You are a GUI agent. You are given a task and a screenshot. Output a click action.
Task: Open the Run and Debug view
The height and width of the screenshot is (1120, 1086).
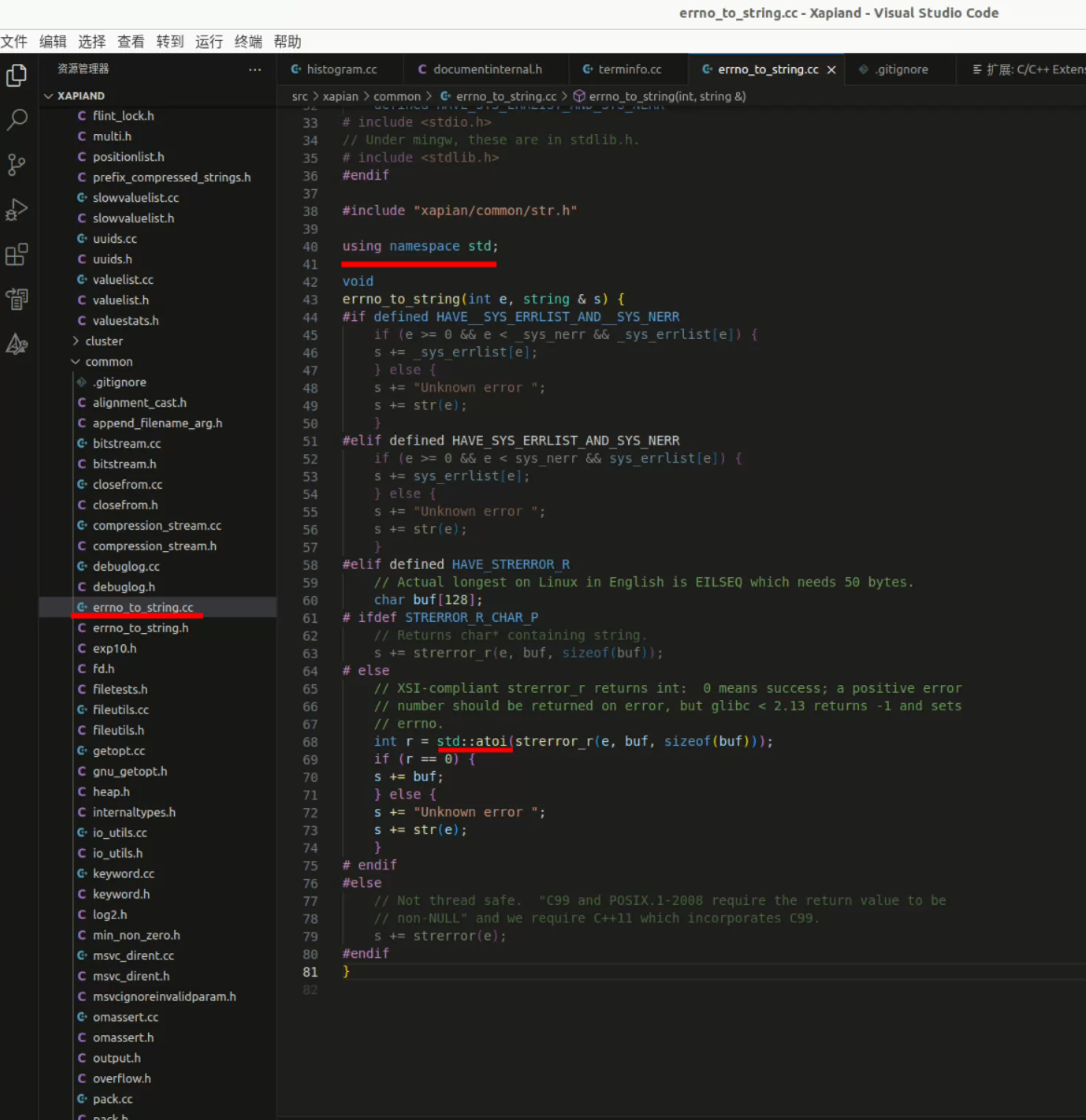(x=17, y=209)
